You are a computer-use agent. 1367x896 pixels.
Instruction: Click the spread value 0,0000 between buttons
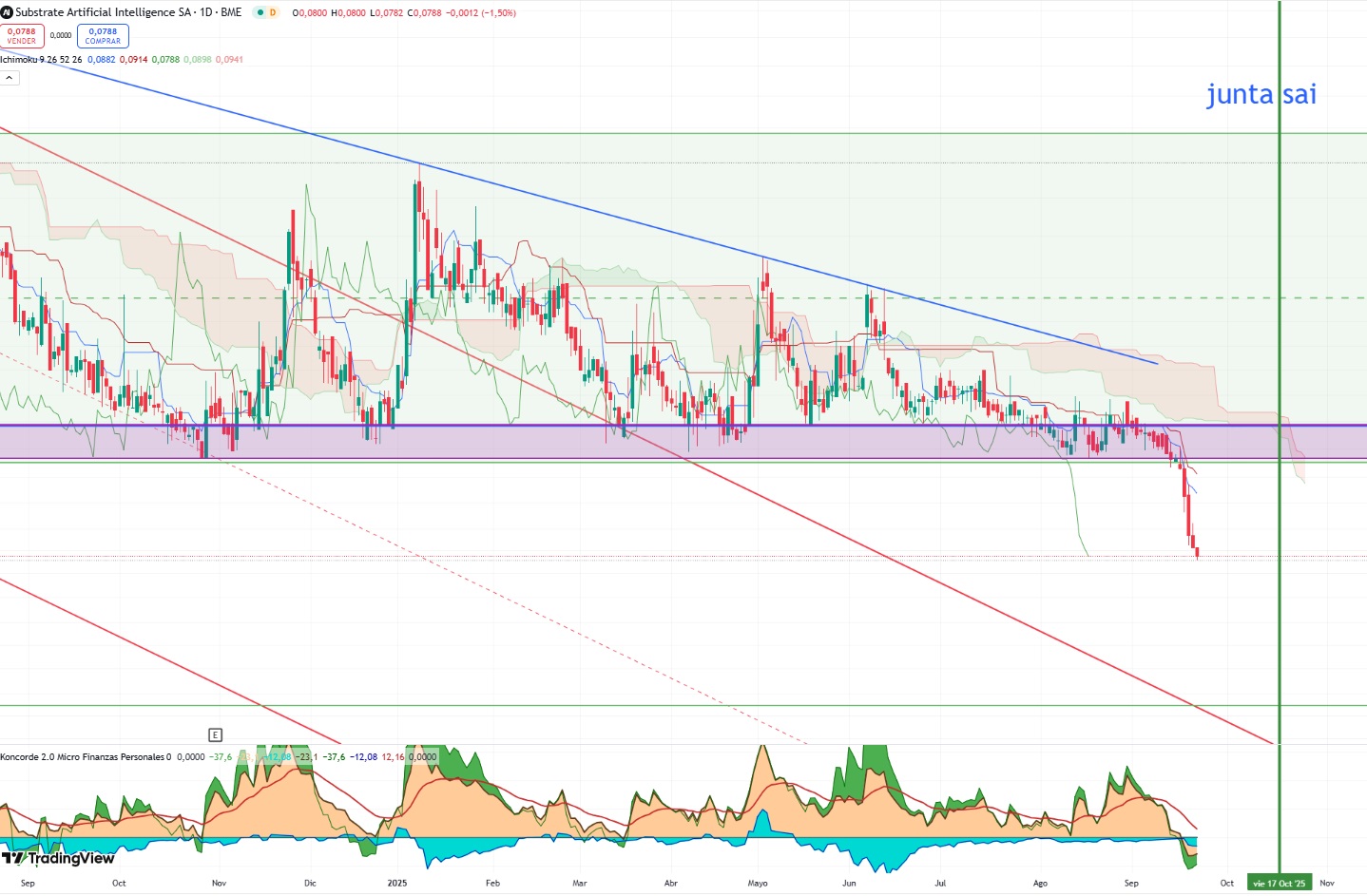point(61,36)
